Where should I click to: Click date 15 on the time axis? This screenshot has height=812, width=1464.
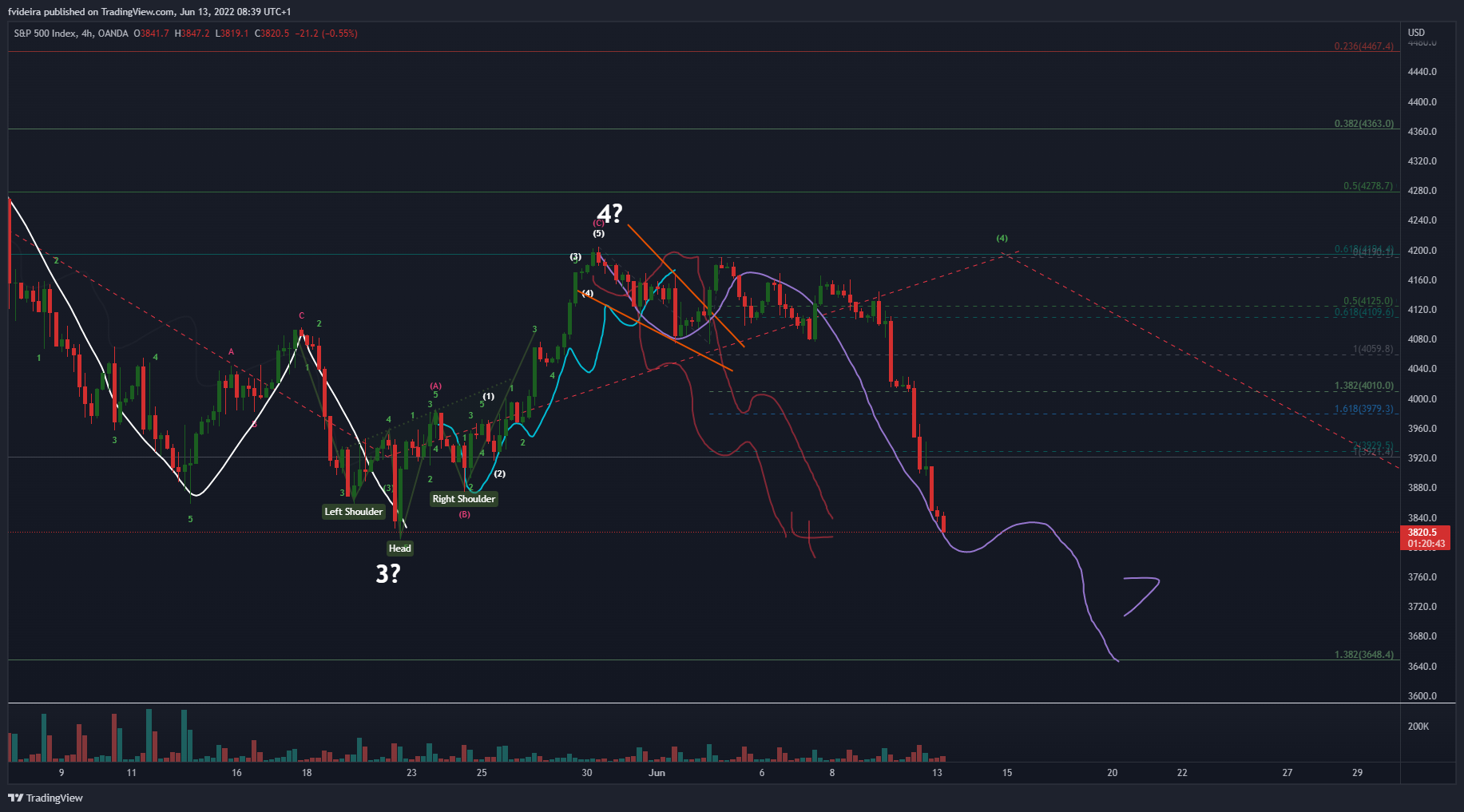click(x=1007, y=773)
